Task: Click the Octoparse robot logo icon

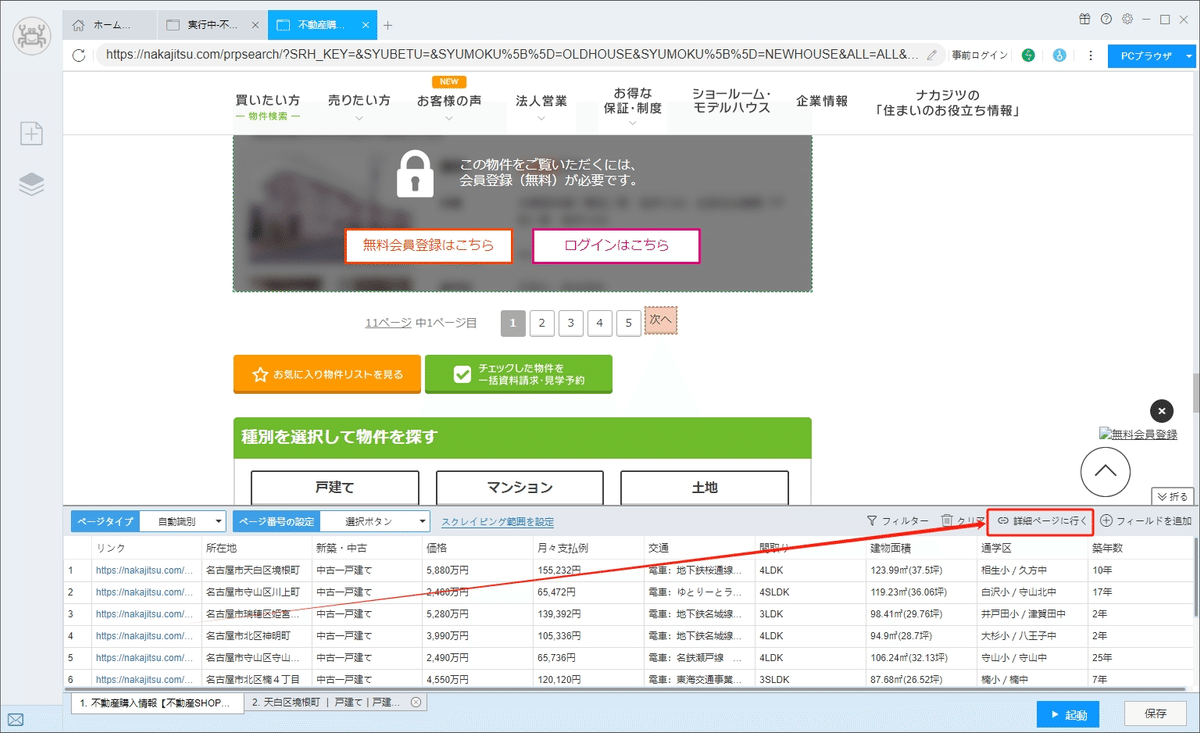Action: pos(32,37)
